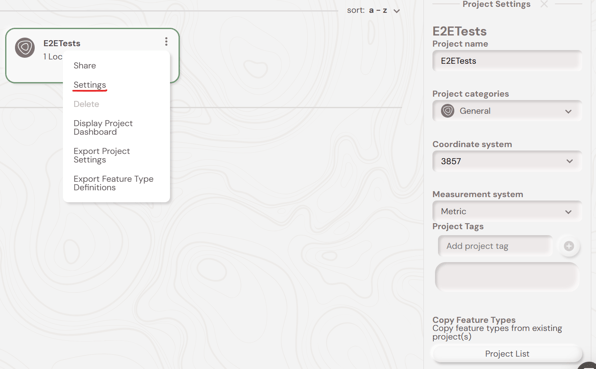Open the Coordinate system 3857 dropdown

coord(507,161)
